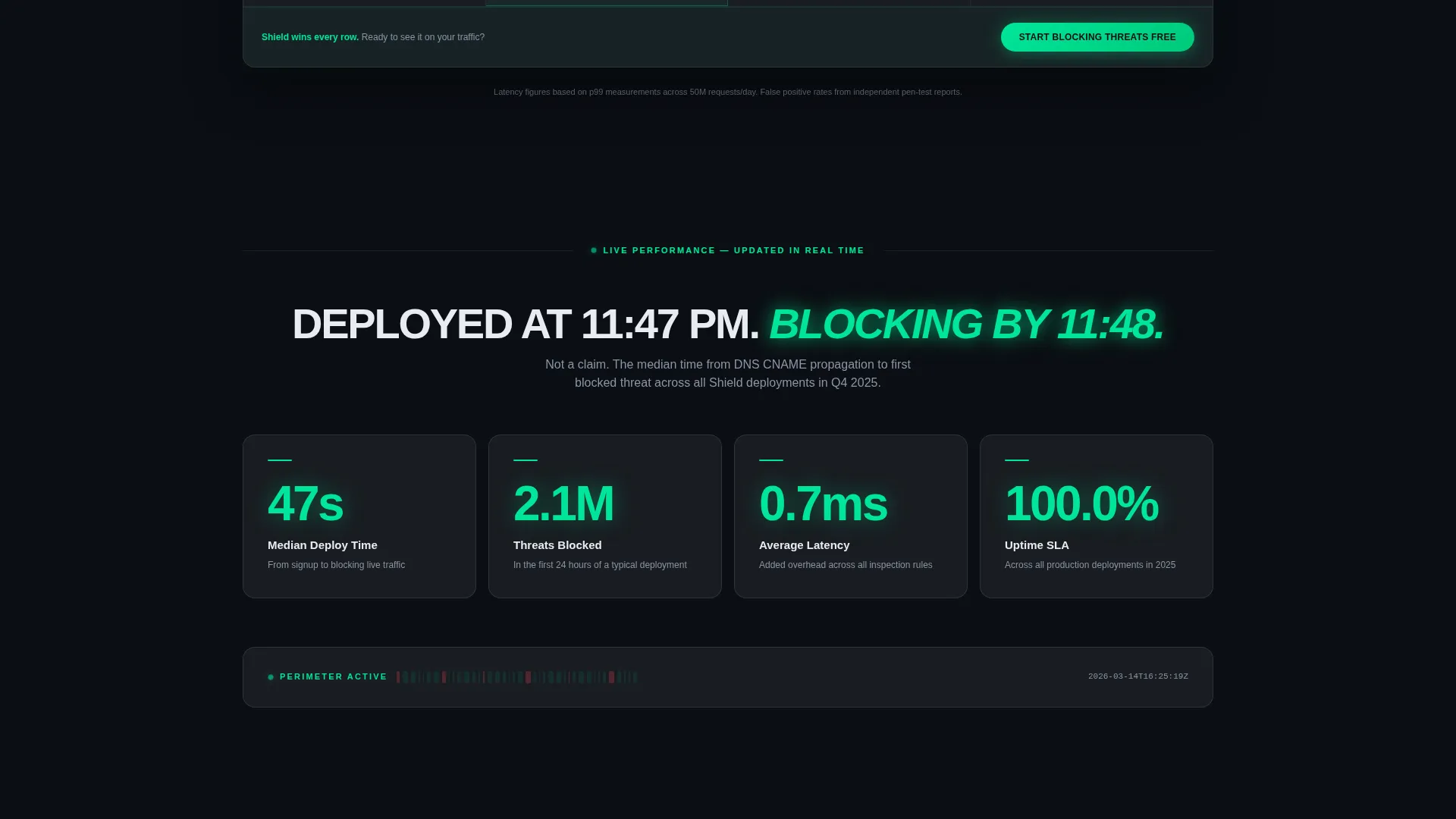Image resolution: width=1456 pixels, height=819 pixels.
Task: Click the "47s" value
Action: 306,504
